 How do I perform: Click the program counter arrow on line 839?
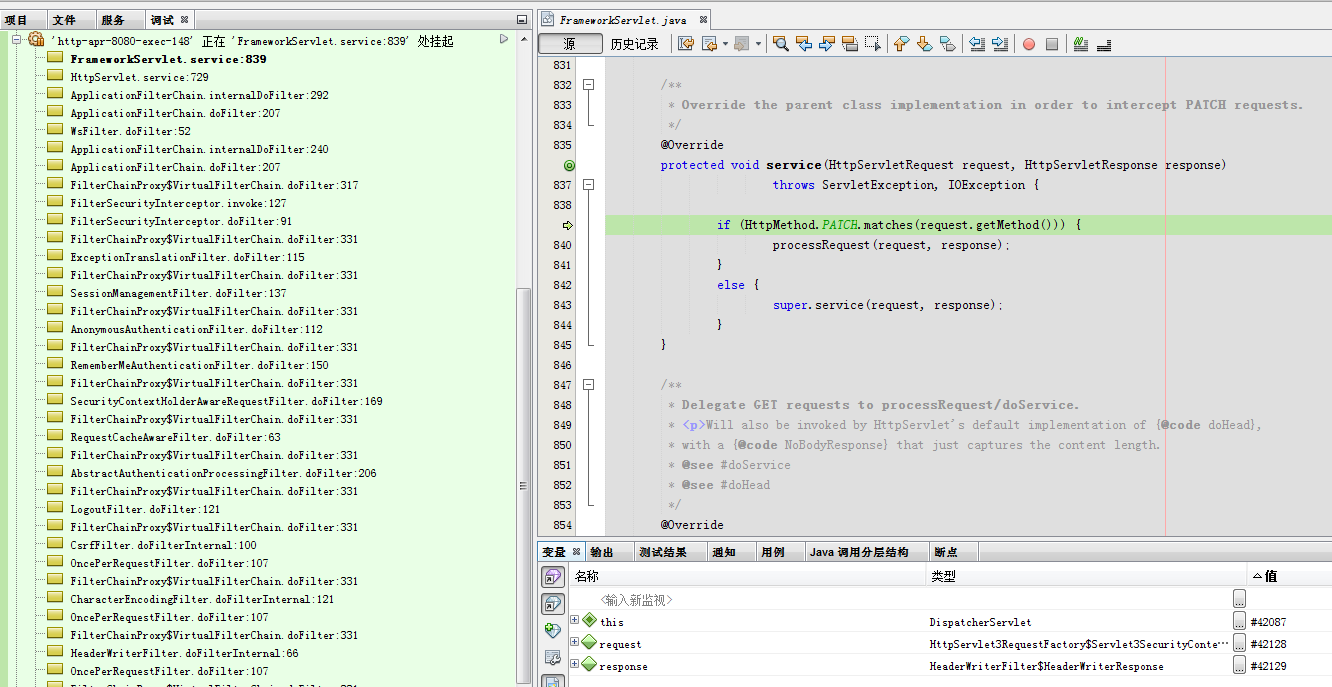click(569, 225)
